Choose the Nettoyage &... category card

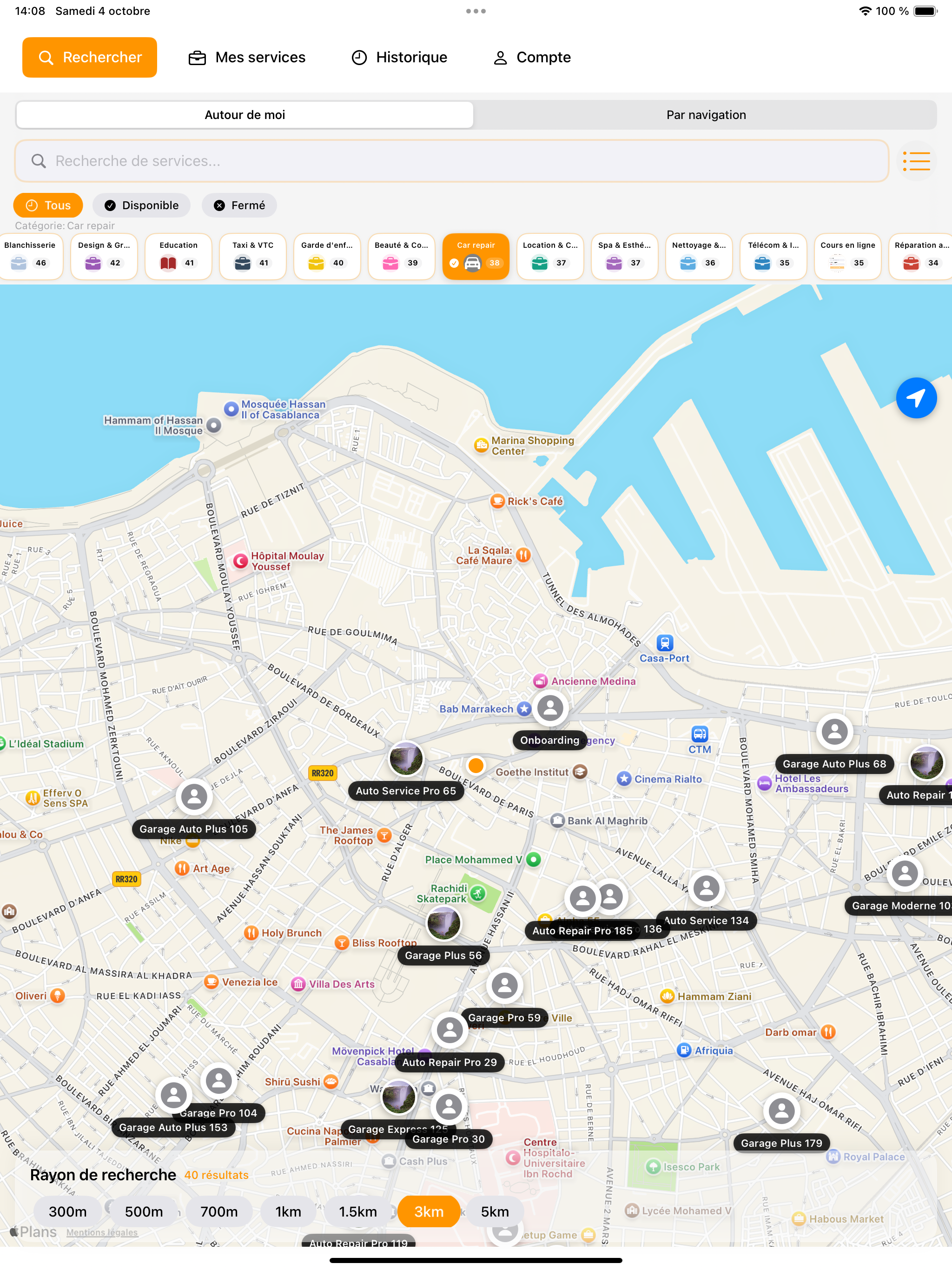pyautogui.click(x=699, y=256)
